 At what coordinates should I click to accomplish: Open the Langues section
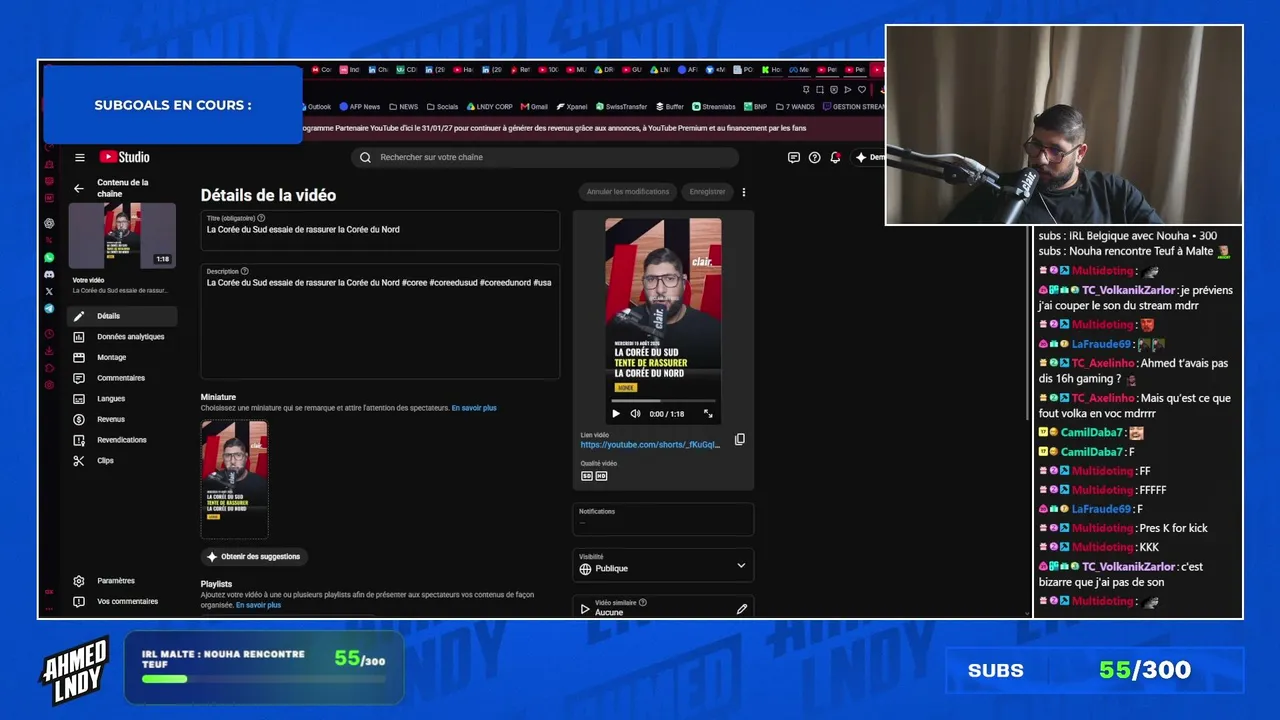point(122,399)
